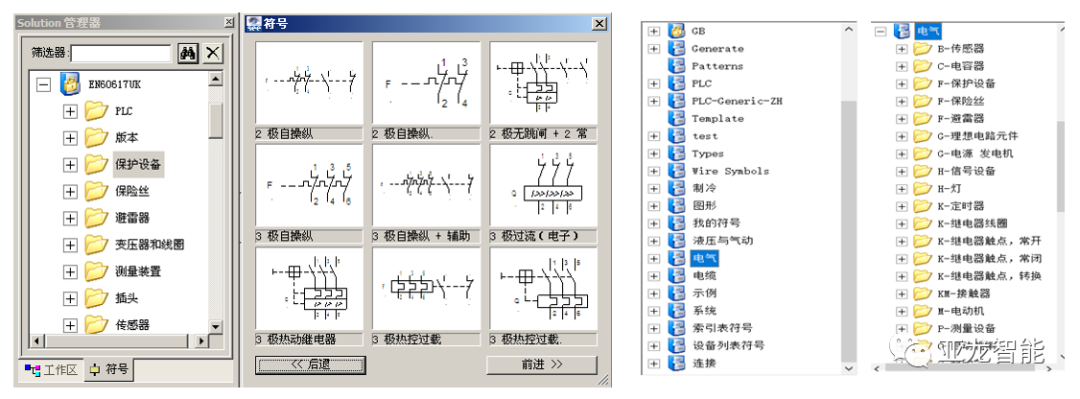Collapse the EN60617UK tree root
The width and height of the screenshot is (1080, 399).
[43, 85]
